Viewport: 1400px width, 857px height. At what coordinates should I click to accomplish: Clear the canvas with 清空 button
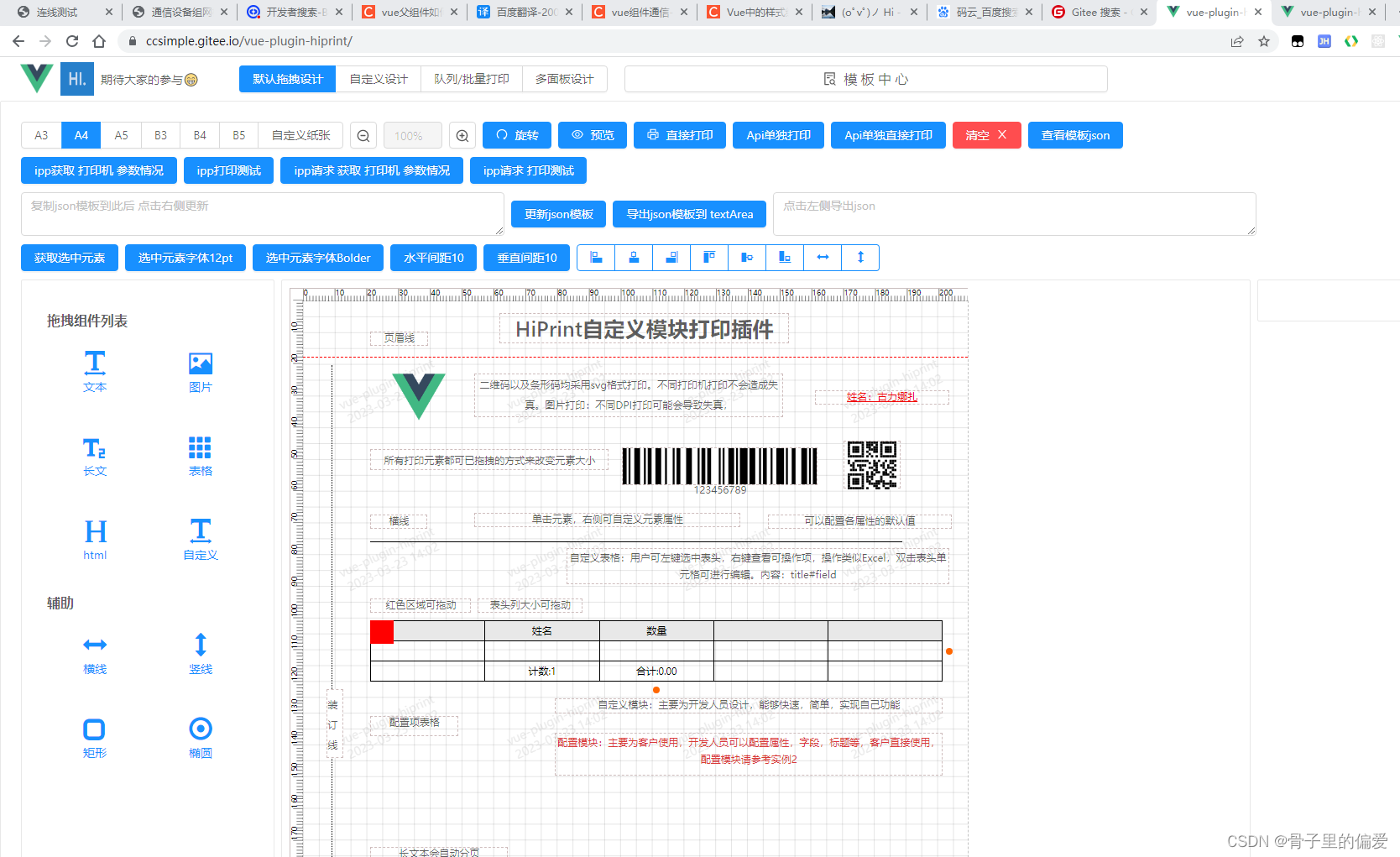pyautogui.click(x=987, y=135)
